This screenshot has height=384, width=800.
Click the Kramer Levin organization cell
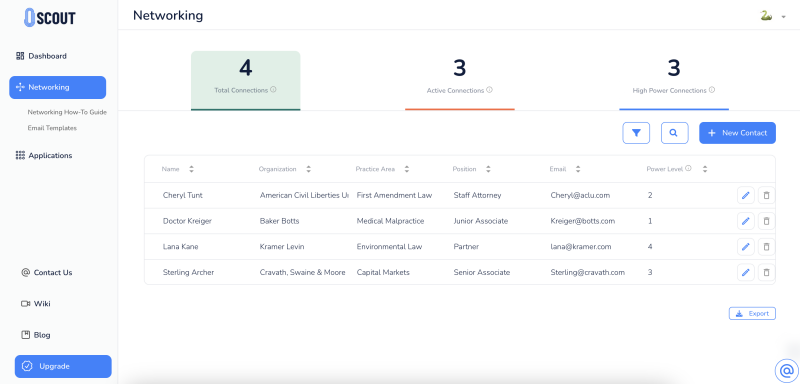click(282, 247)
